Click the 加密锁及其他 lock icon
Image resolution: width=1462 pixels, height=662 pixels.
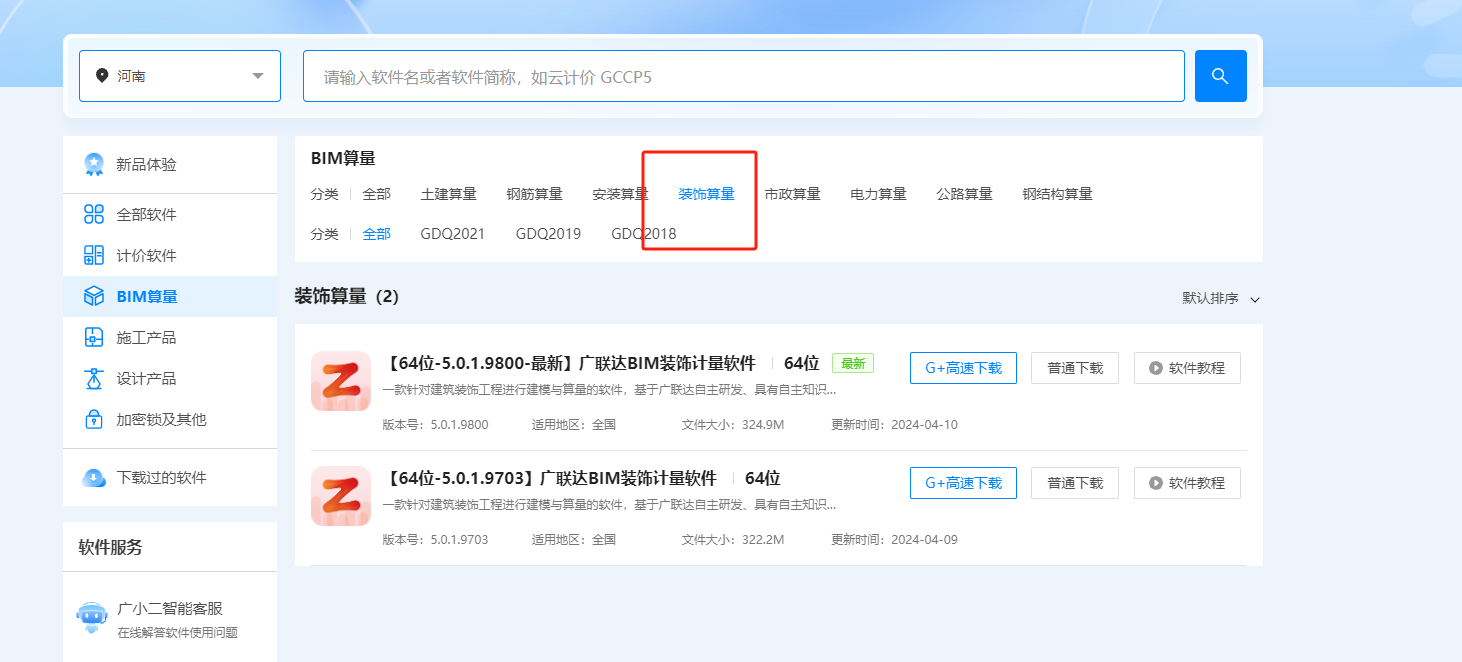pyautogui.click(x=94, y=419)
